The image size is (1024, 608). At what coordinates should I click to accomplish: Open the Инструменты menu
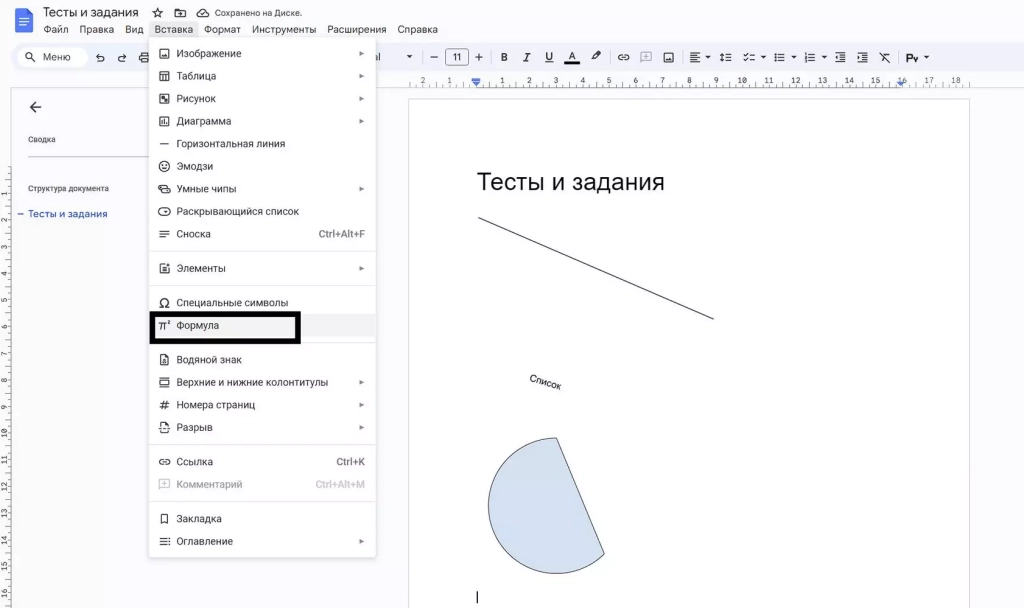pos(284,29)
